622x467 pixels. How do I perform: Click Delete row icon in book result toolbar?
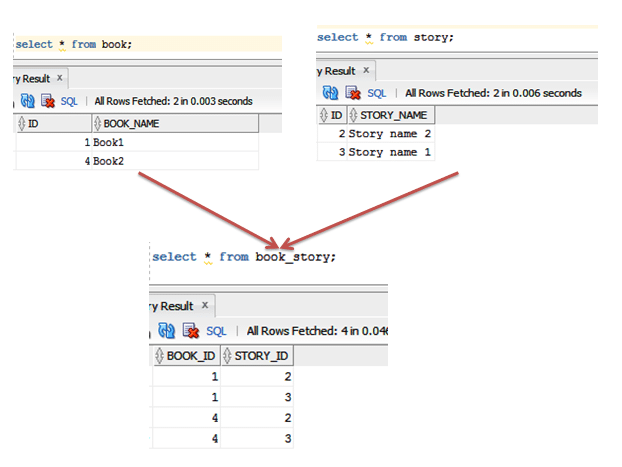(x=47, y=101)
